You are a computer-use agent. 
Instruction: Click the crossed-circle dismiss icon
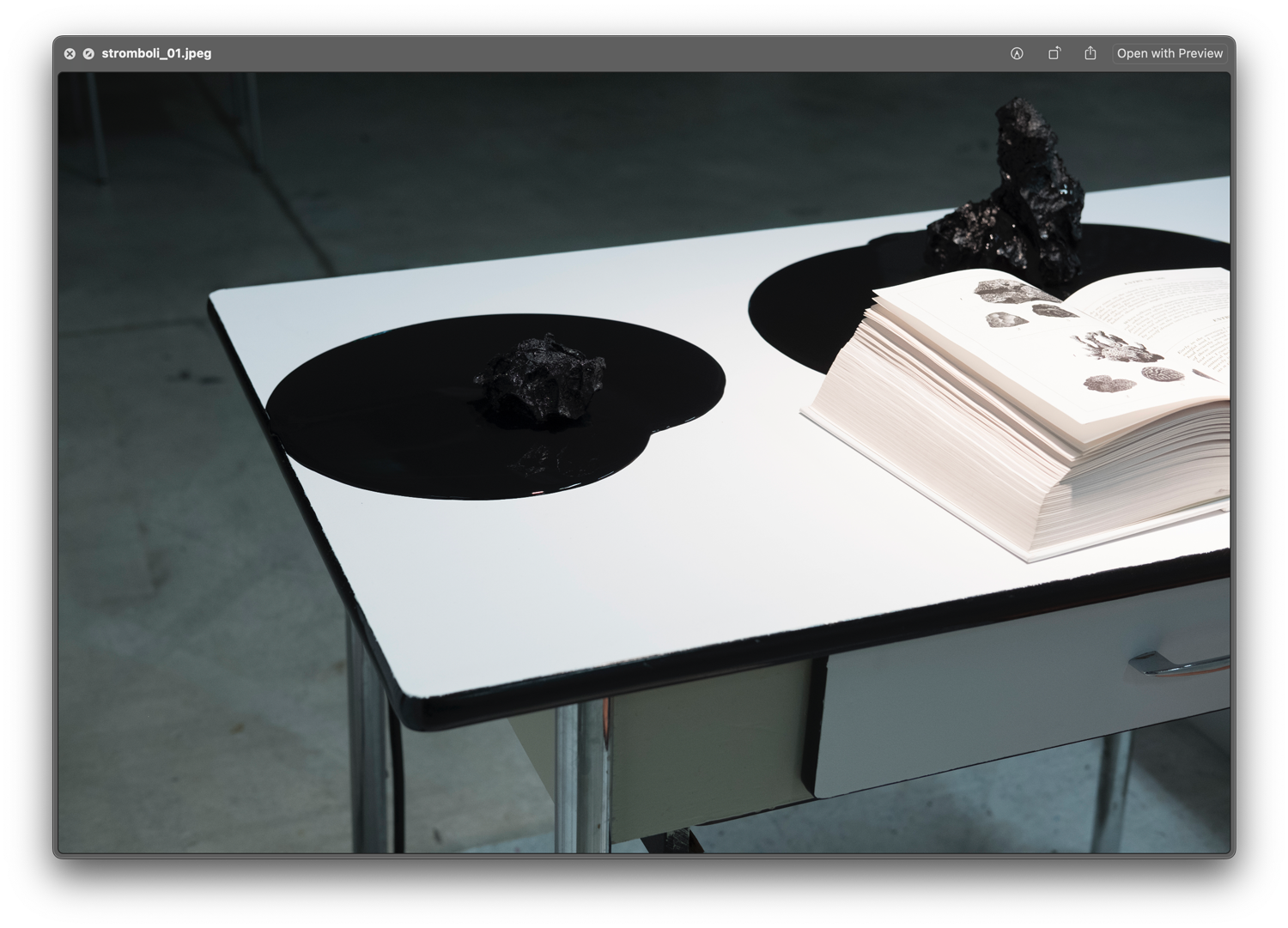tap(88, 53)
